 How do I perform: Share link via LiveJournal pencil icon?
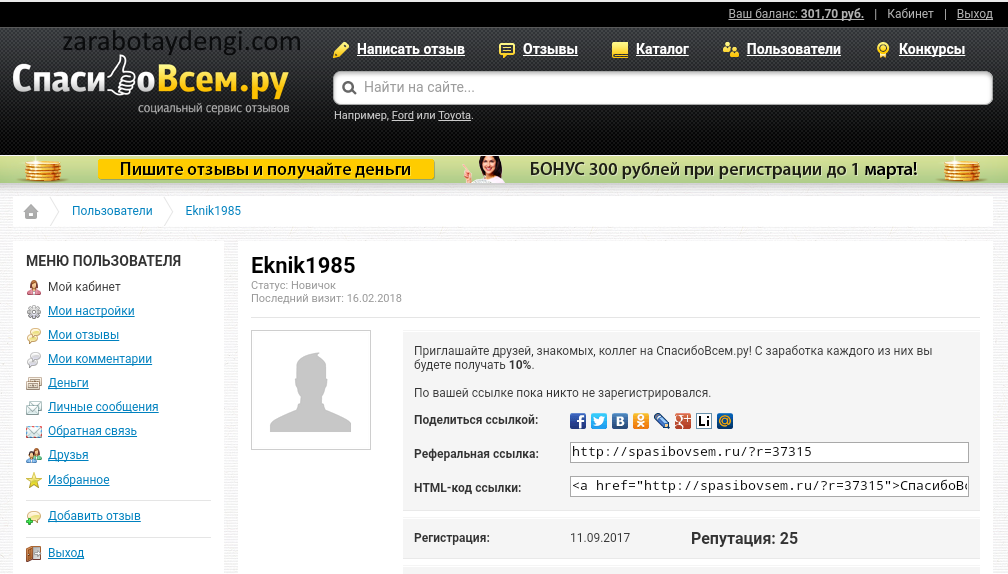point(662,421)
